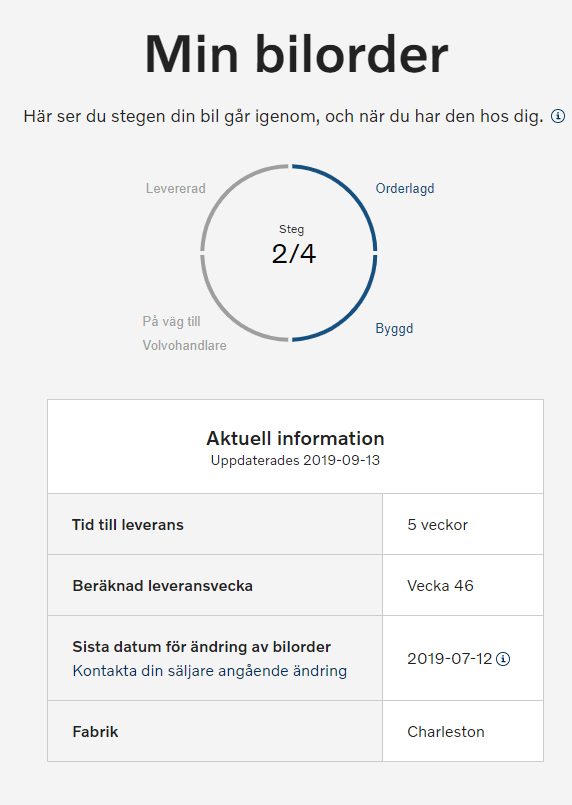
Task: Click the 'Steg 2/4' progress text
Action: 293,246
